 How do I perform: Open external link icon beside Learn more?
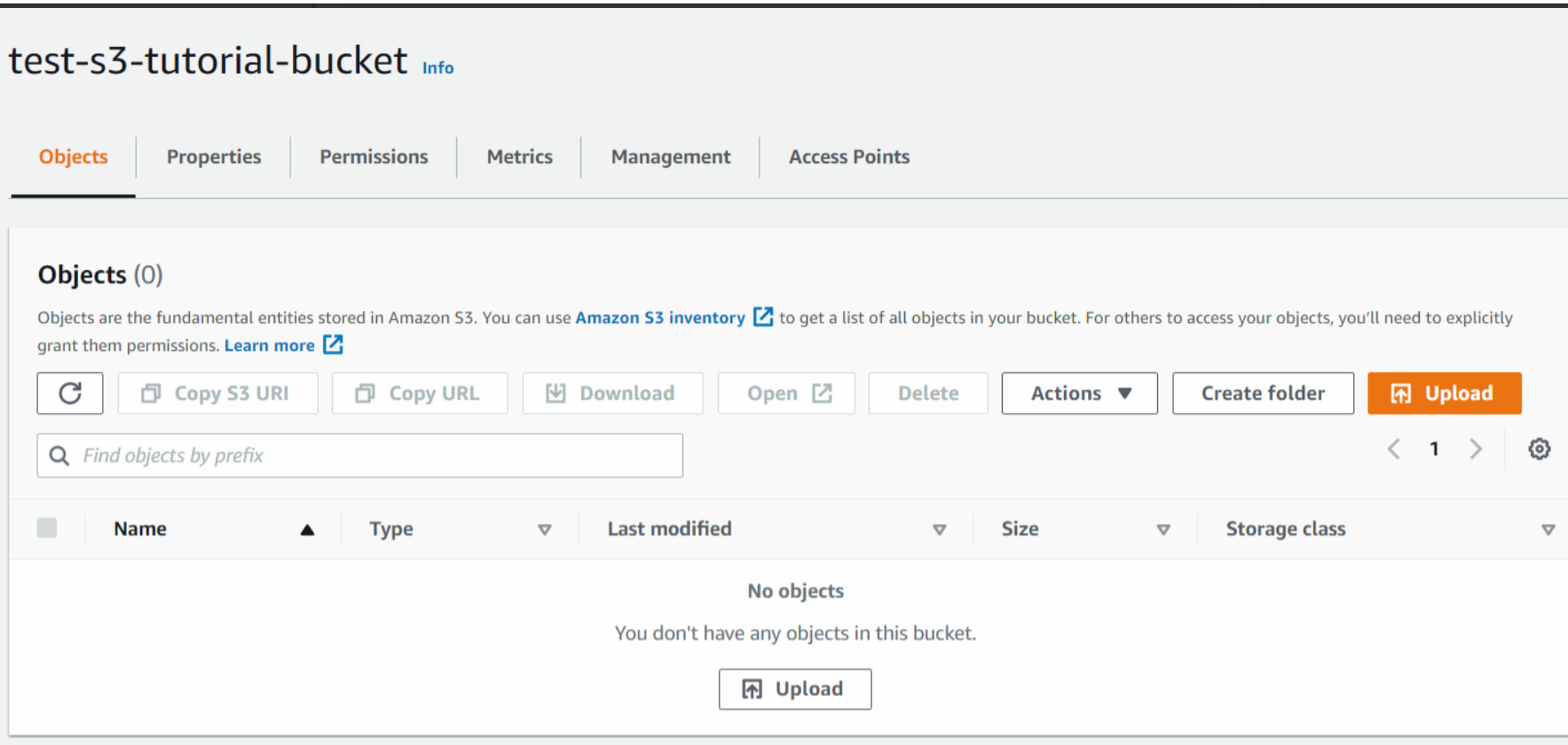333,345
